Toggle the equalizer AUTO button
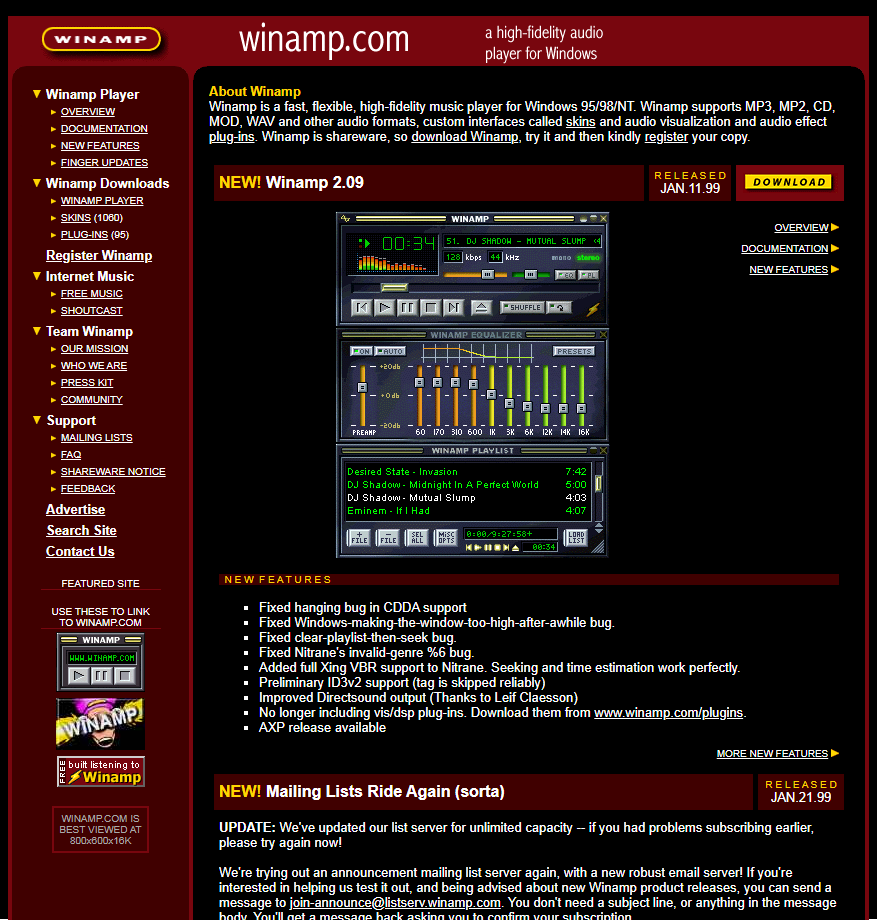Image resolution: width=877 pixels, height=920 pixels. 390,351
